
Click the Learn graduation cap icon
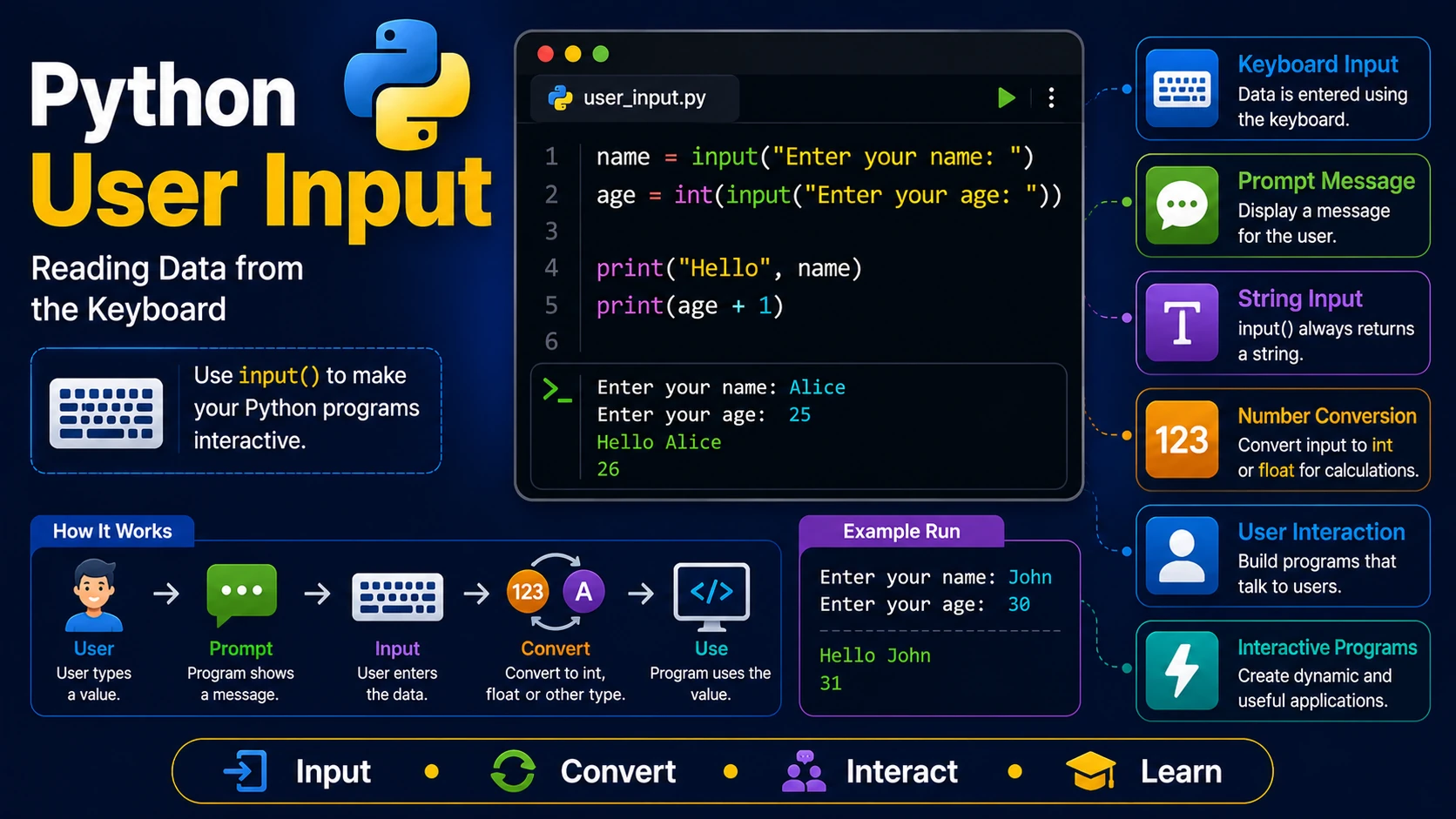coord(1090,772)
